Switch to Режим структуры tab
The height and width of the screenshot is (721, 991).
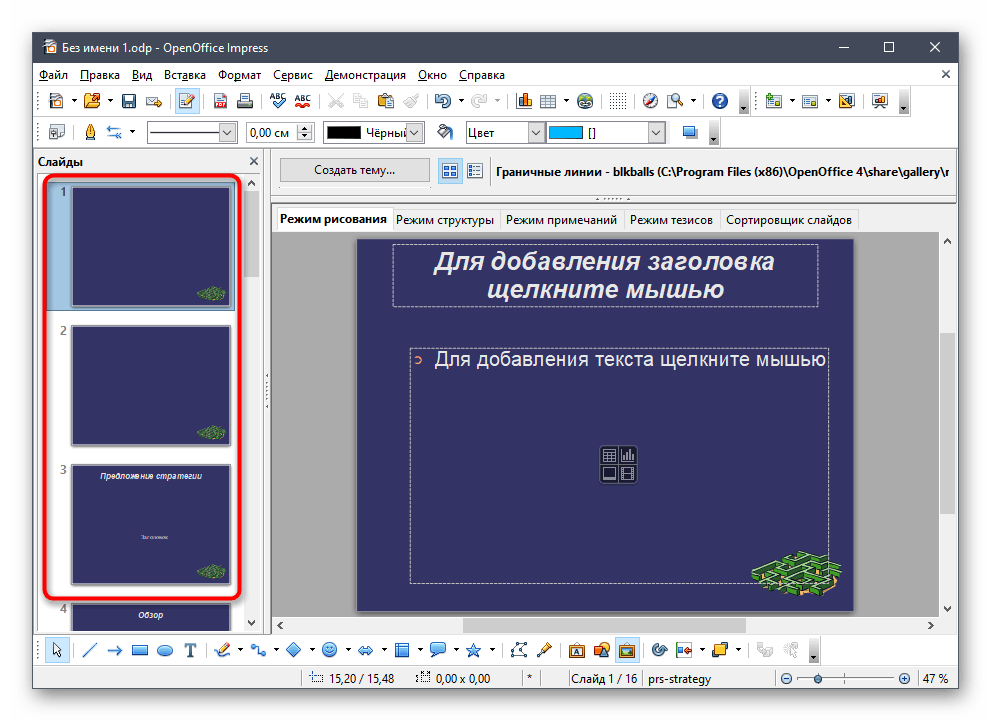click(x=445, y=220)
